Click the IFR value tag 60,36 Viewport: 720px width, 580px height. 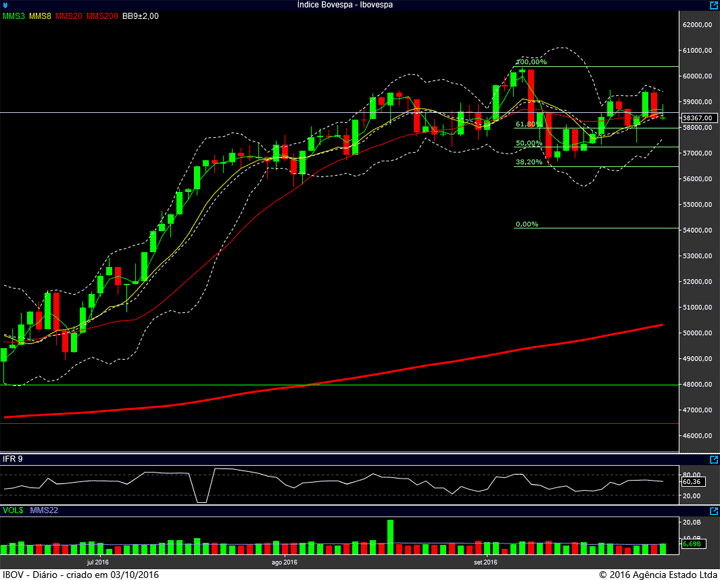click(692, 482)
